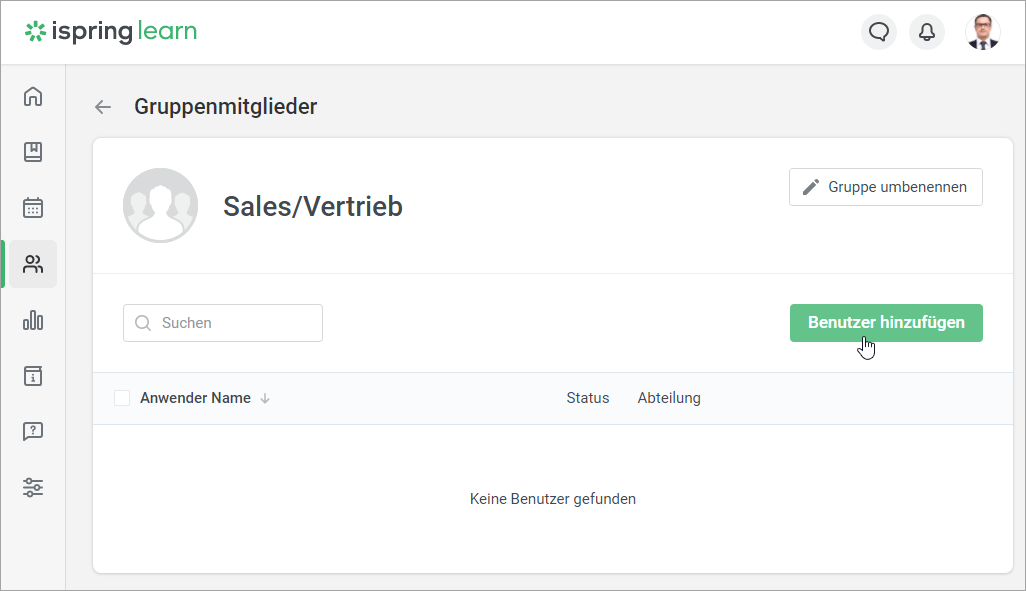Click the Status column header
The width and height of the screenshot is (1026, 591).
pyautogui.click(x=588, y=398)
